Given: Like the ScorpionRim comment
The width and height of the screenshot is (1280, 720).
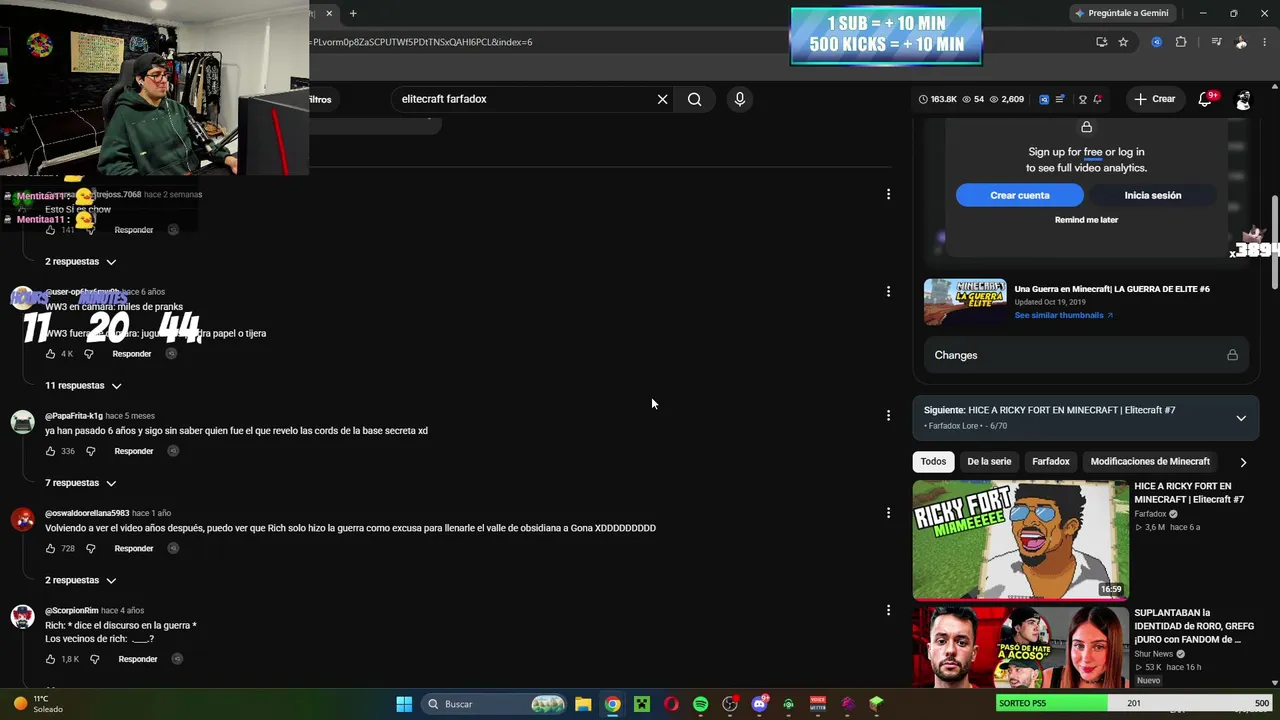Looking at the screenshot, I should 51,659.
